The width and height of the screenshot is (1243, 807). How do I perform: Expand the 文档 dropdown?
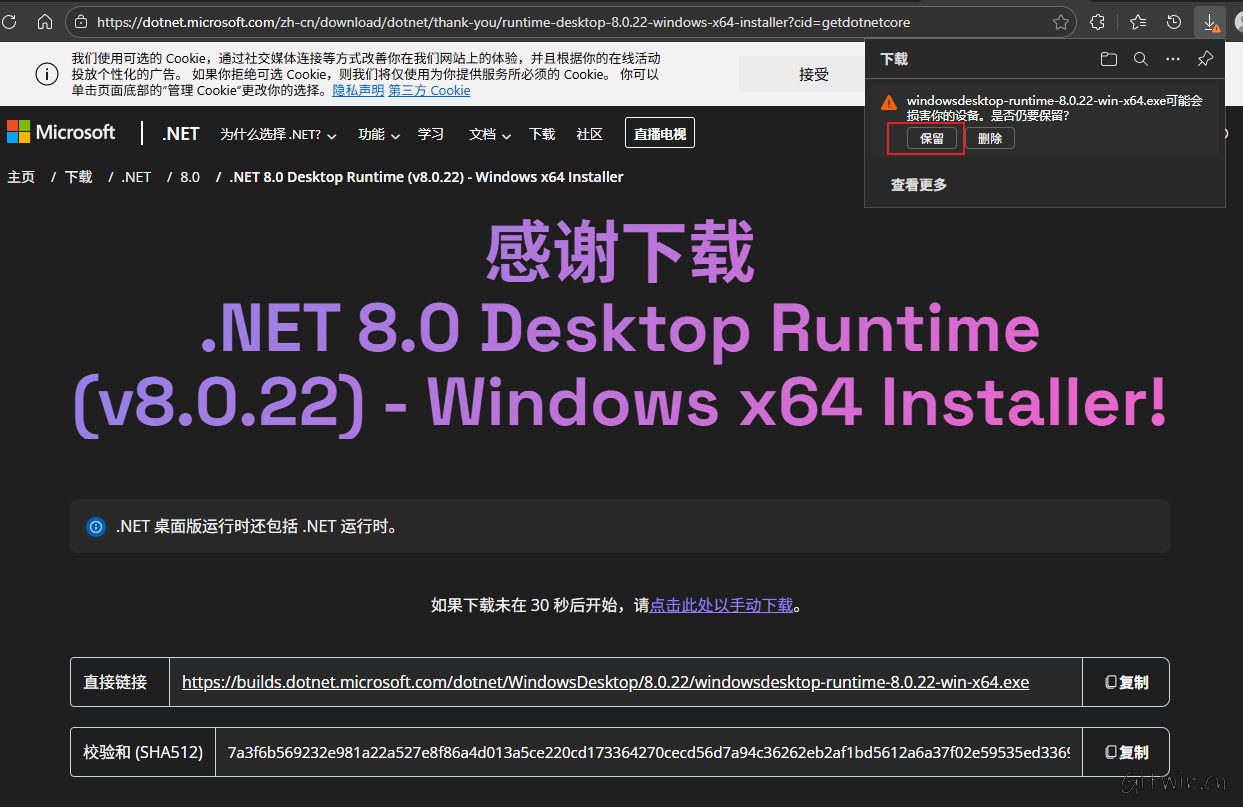pyautogui.click(x=488, y=133)
